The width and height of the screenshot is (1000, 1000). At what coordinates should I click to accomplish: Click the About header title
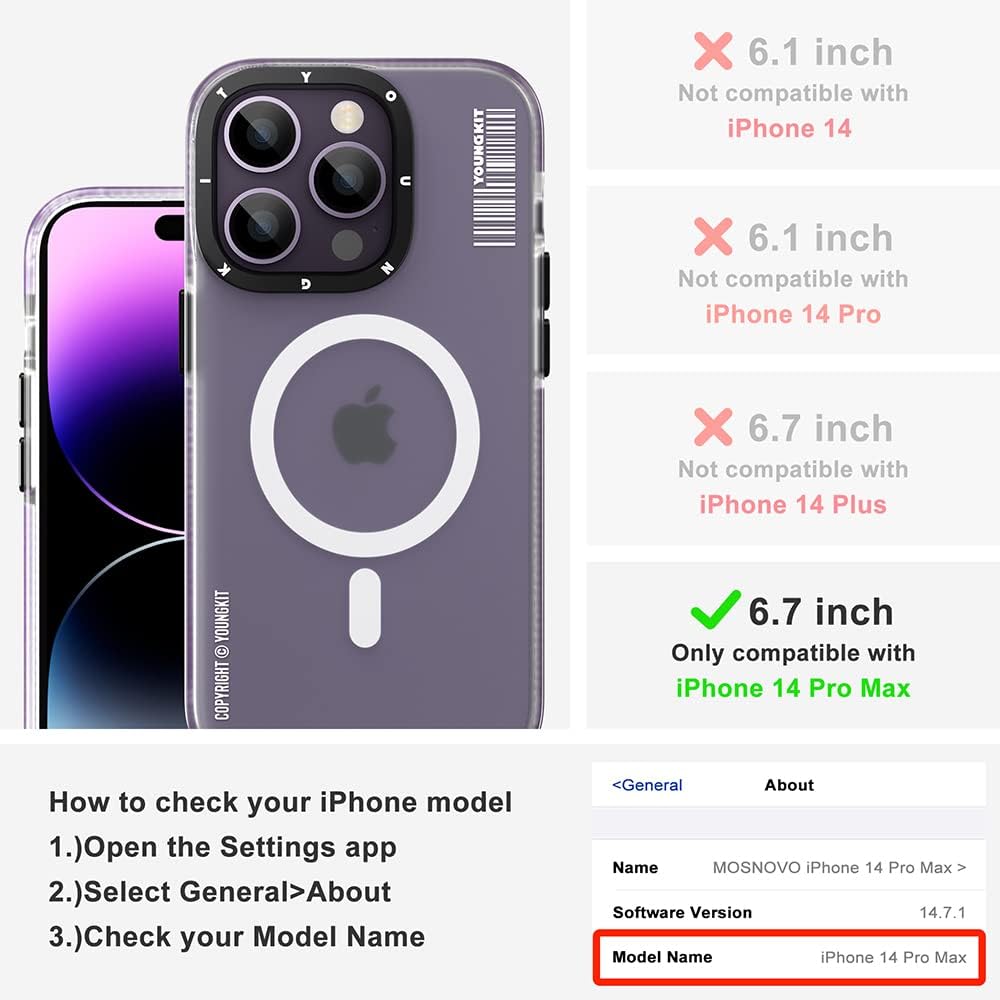[x=789, y=785]
